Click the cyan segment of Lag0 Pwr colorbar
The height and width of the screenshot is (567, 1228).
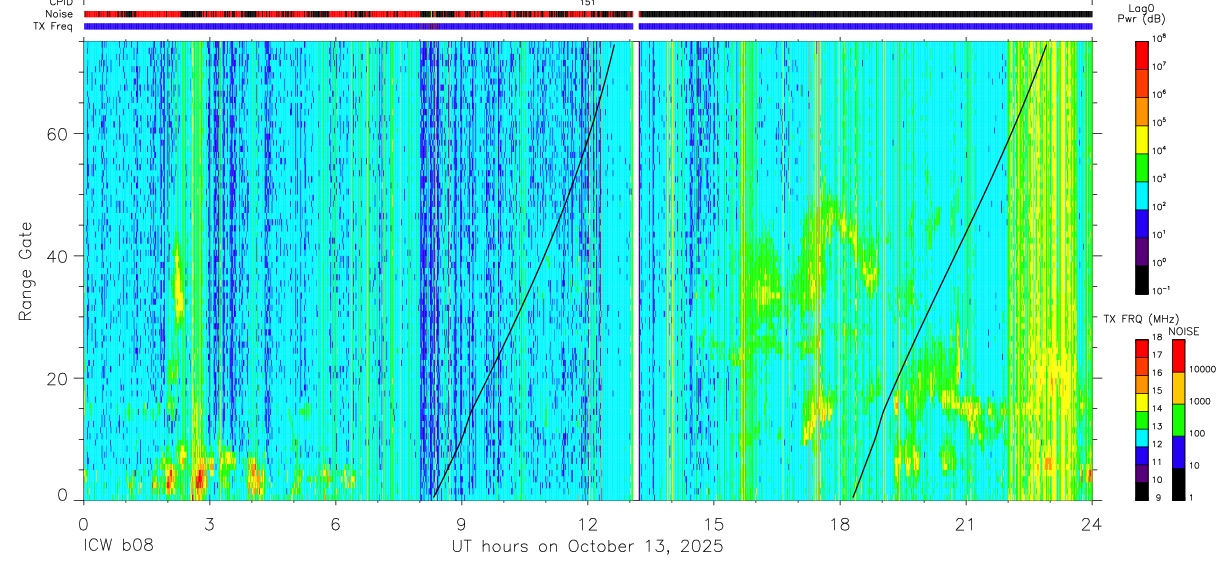pos(1142,194)
